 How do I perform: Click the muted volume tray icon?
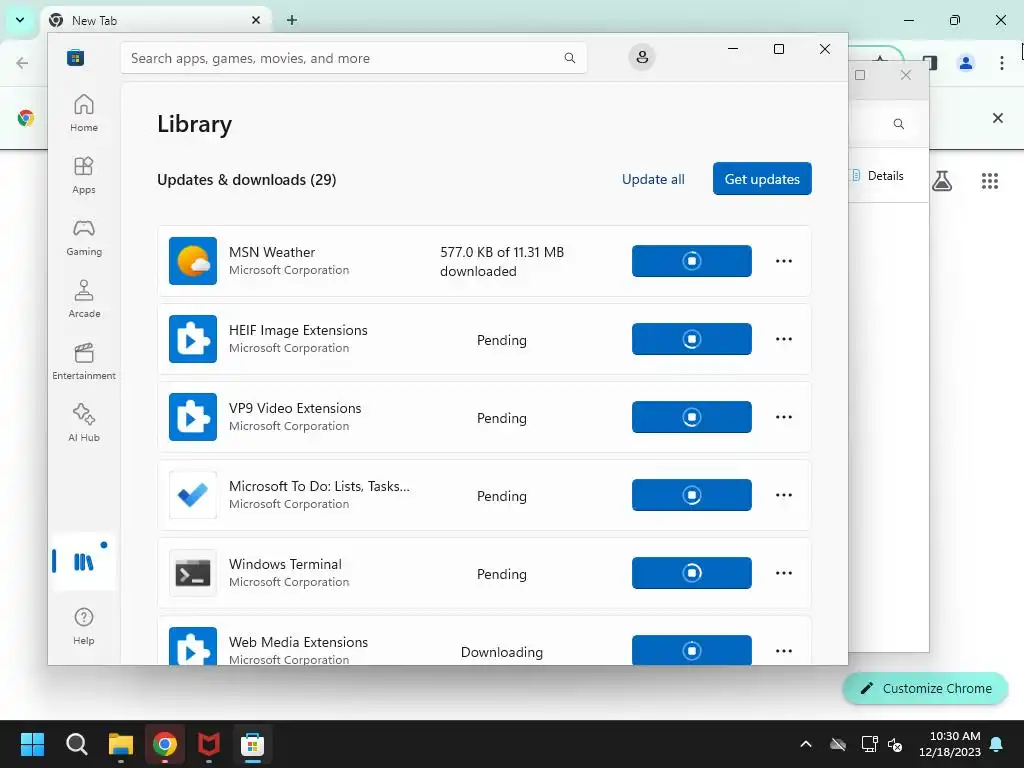point(895,744)
